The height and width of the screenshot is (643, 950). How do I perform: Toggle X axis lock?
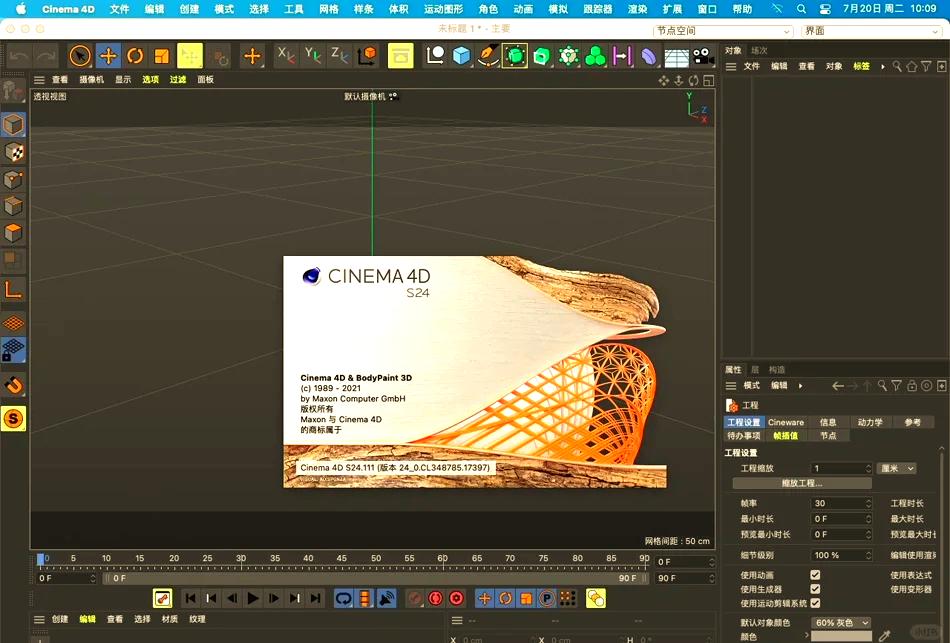tap(285, 56)
